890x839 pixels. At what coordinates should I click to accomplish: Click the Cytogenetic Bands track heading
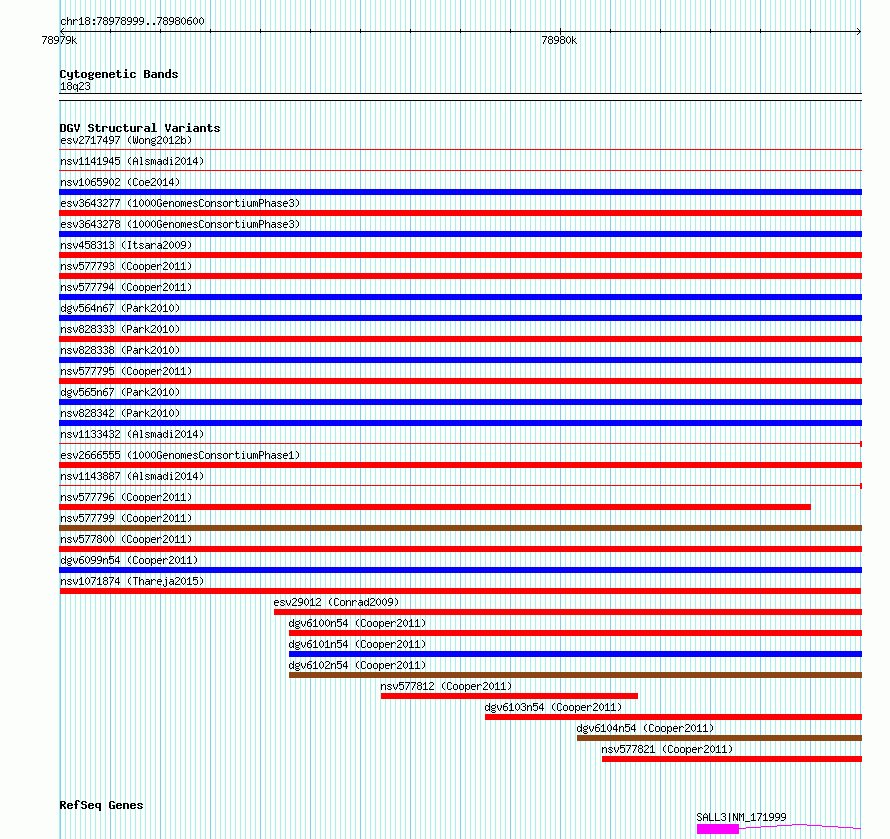point(119,74)
